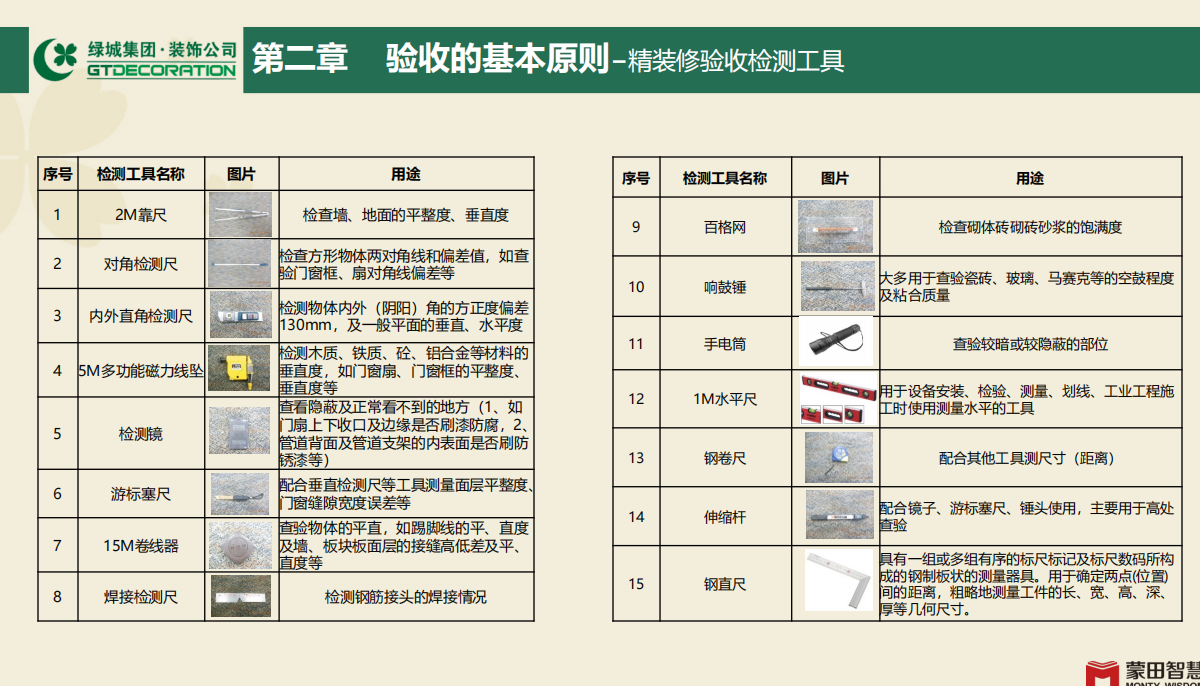Select the slide title 验收的基本原则
The width and height of the screenshot is (1200, 686).
(498, 59)
